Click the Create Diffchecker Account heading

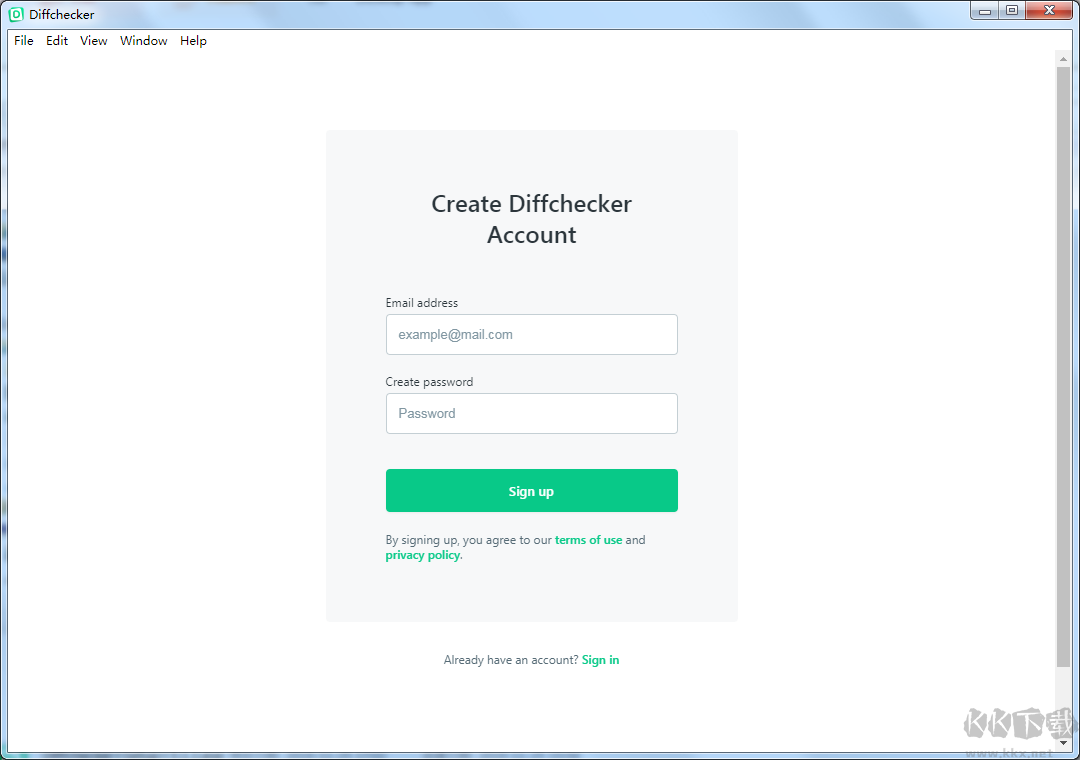pos(532,219)
